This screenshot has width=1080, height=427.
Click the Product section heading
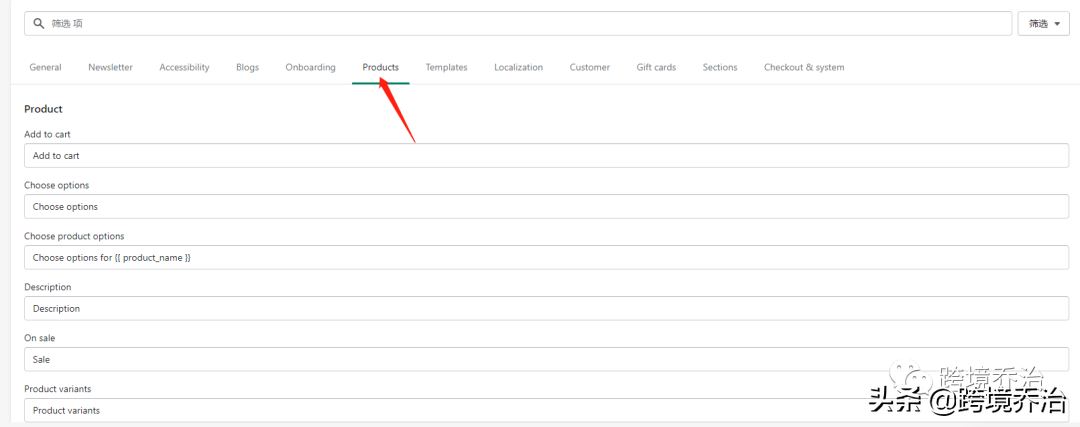[x=43, y=109]
